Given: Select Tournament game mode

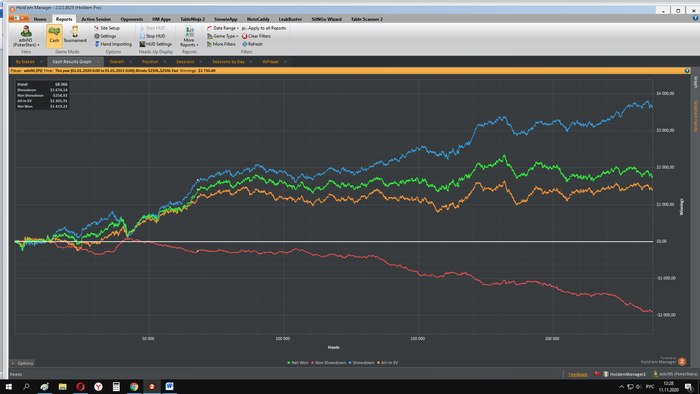Looking at the screenshot, I should click(x=75, y=35).
